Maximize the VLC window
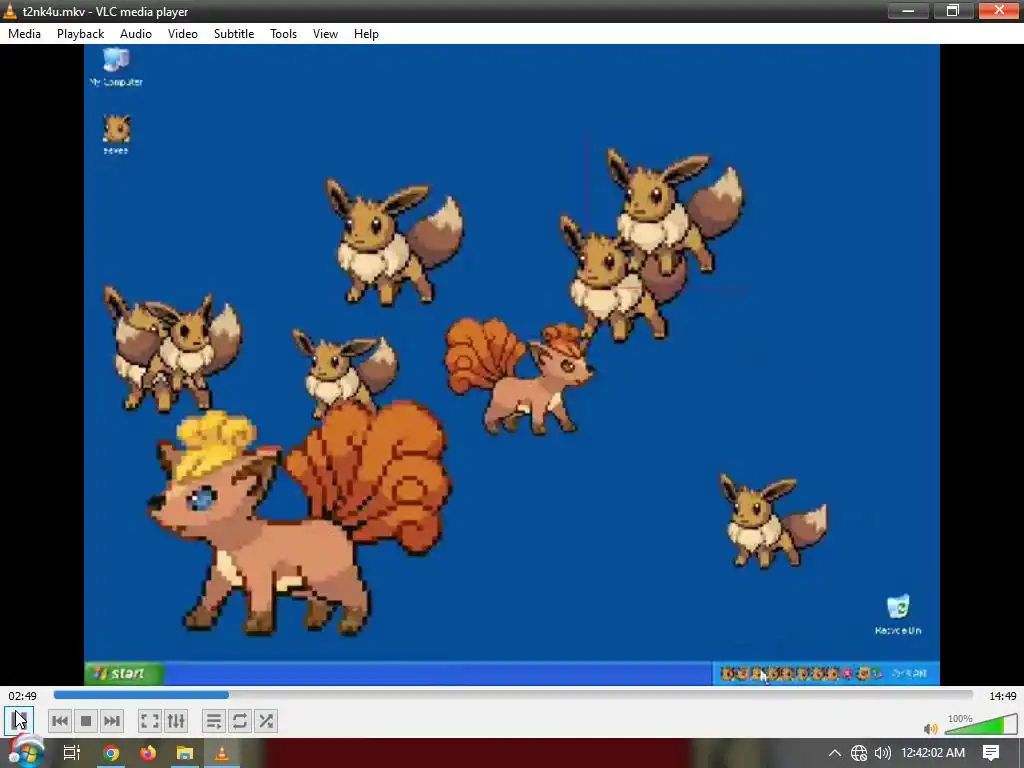Viewport: 1024px width, 768px height. coord(953,10)
